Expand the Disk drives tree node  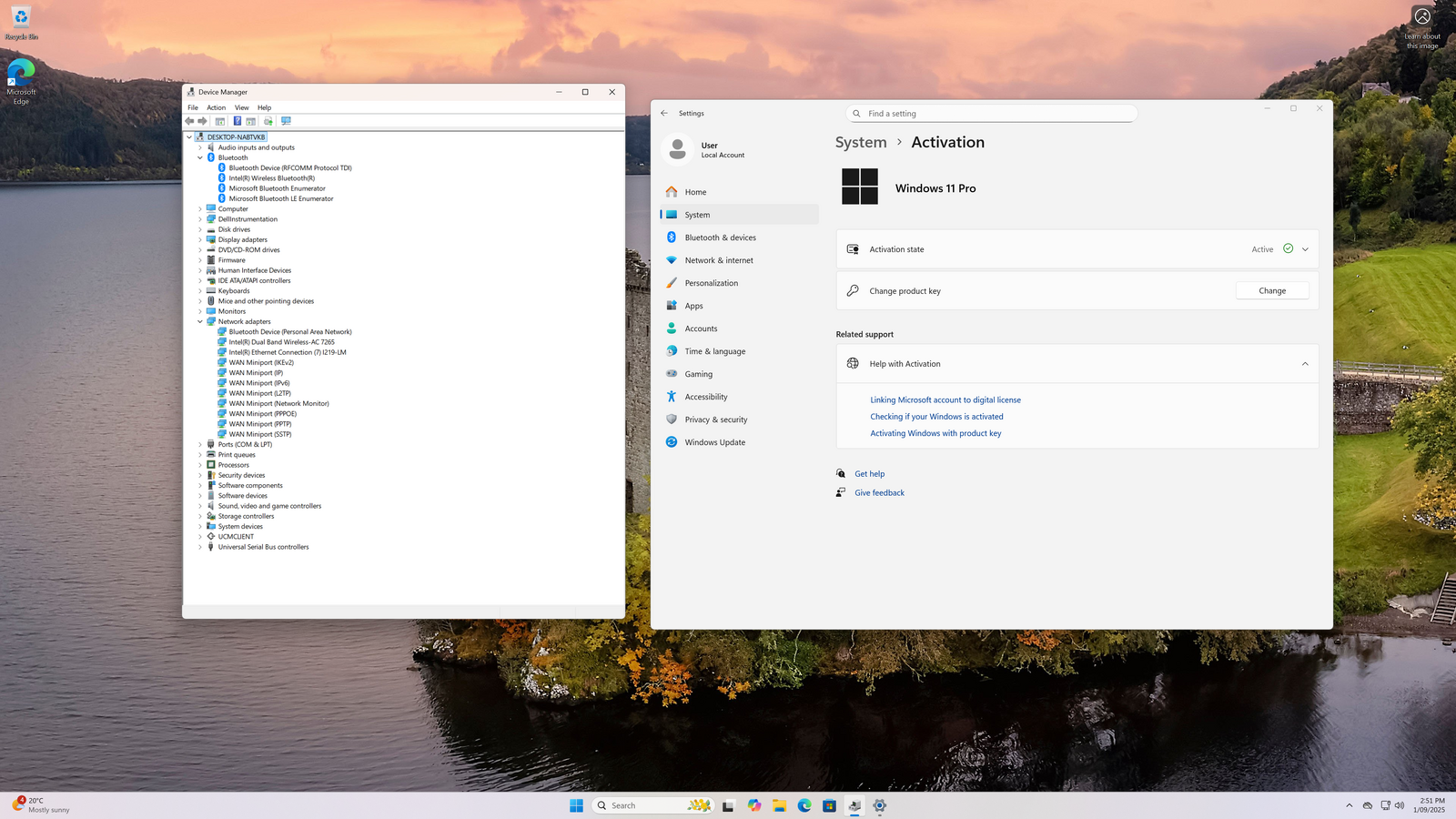(200, 229)
